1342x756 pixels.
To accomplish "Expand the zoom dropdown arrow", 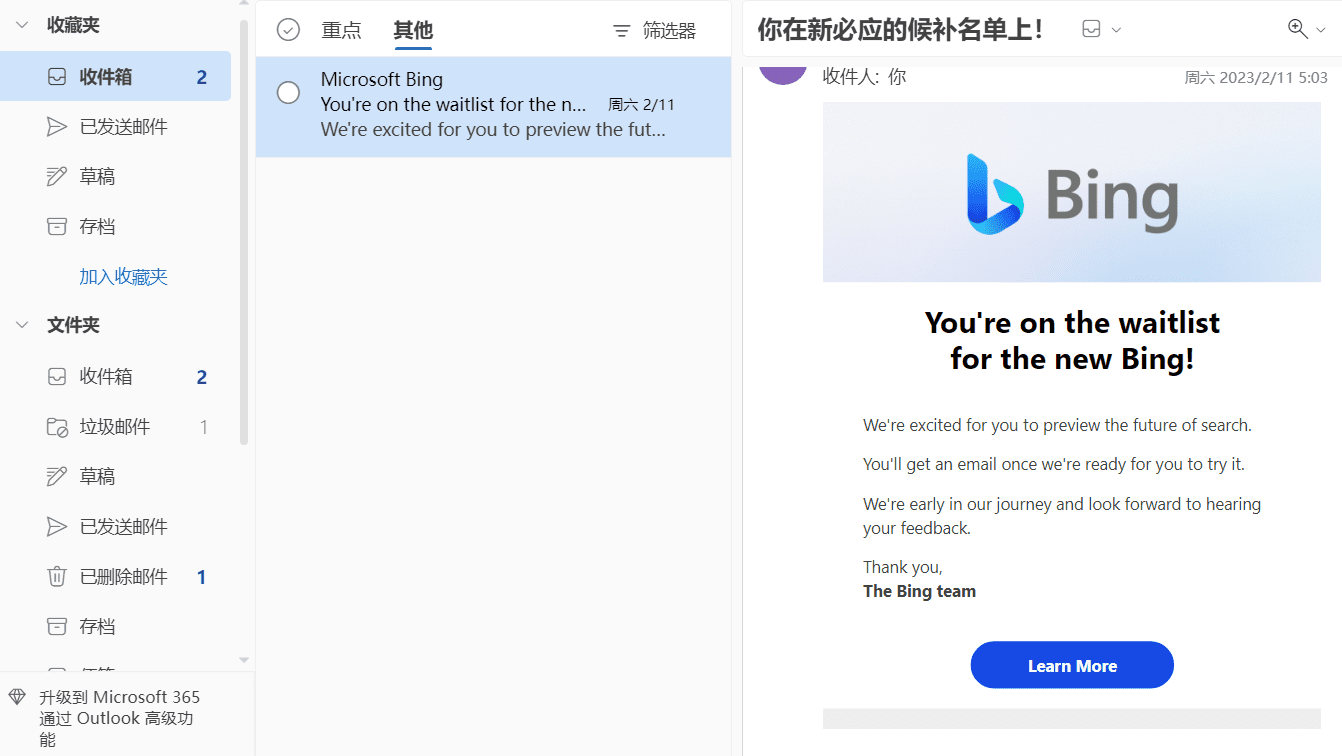I will [1320, 30].
